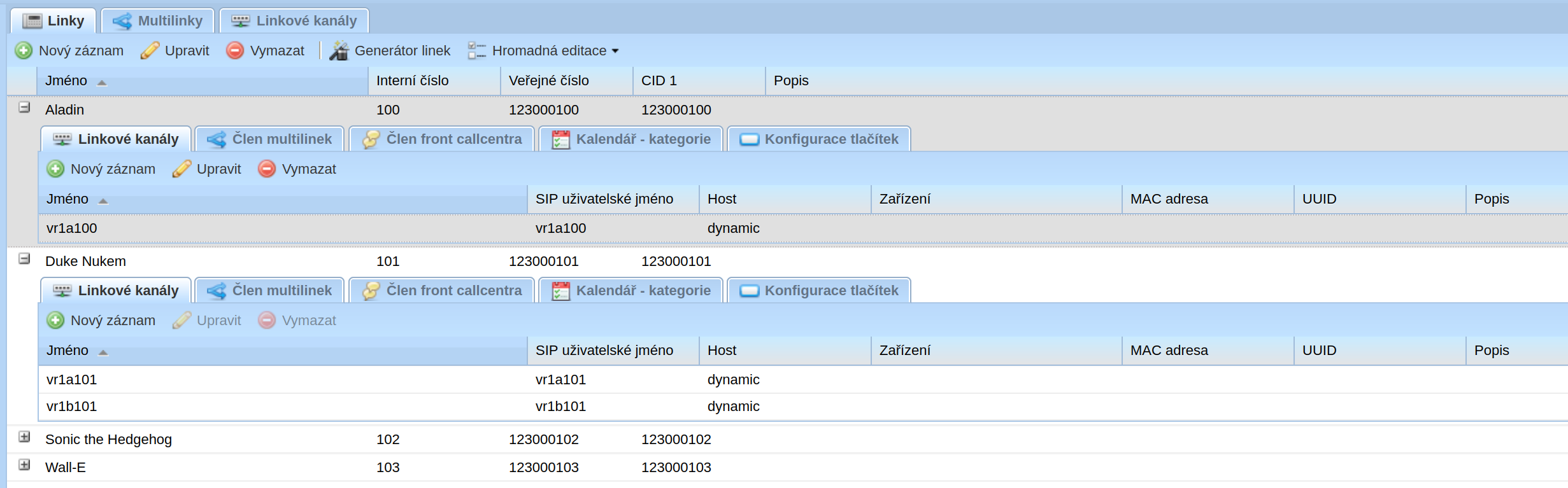The width and height of the screenshot is (1568, 488).
Task: Collapse the Aladin row
Action: coord(24,108)
